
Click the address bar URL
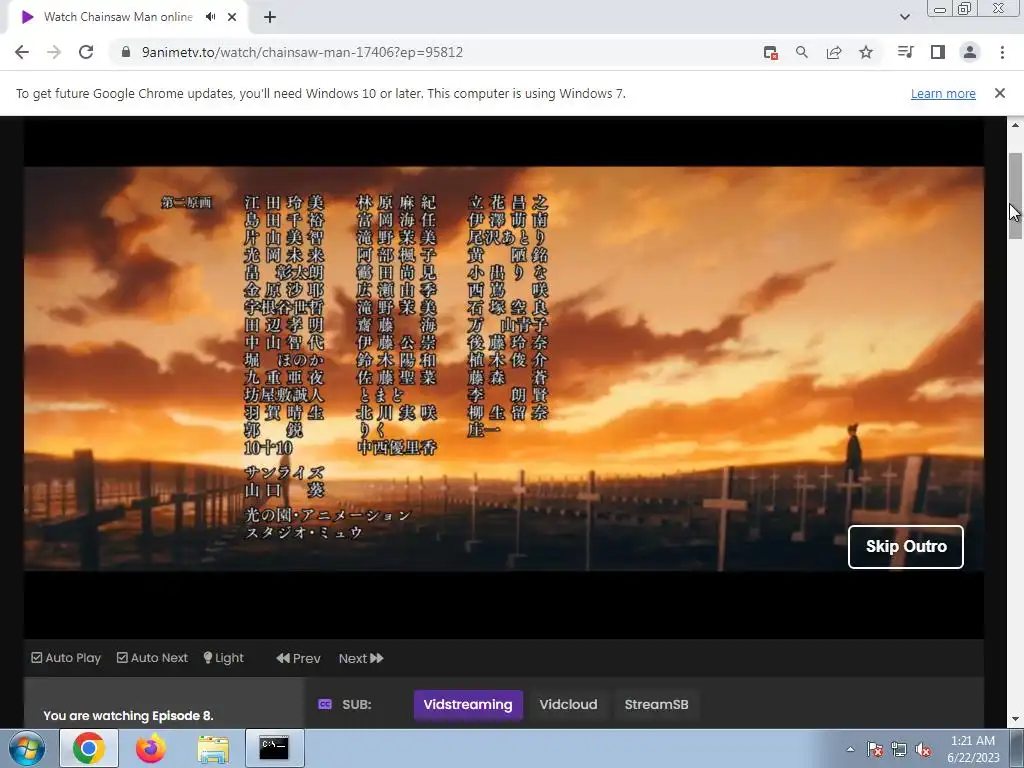point(302,52)
